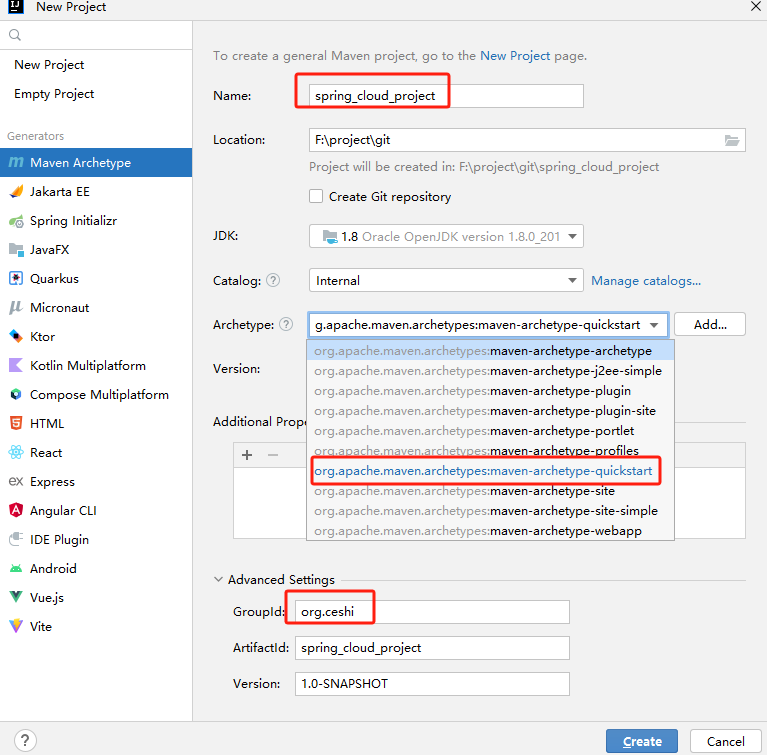Screen dimensions: 767x755
Task: Click the project Name input field
Action: click(446, 96)
